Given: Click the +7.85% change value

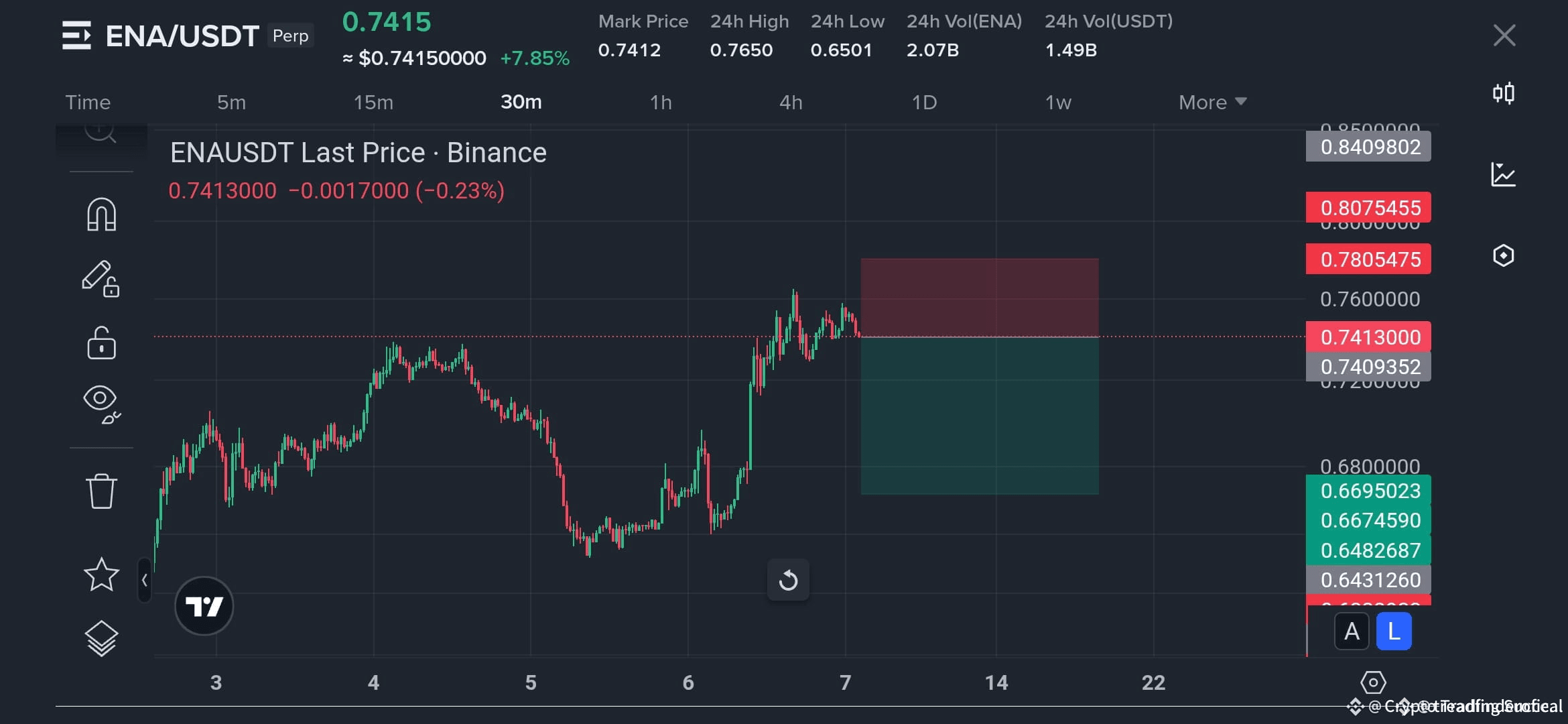Looking at the screenshot, I should [535, 58].
